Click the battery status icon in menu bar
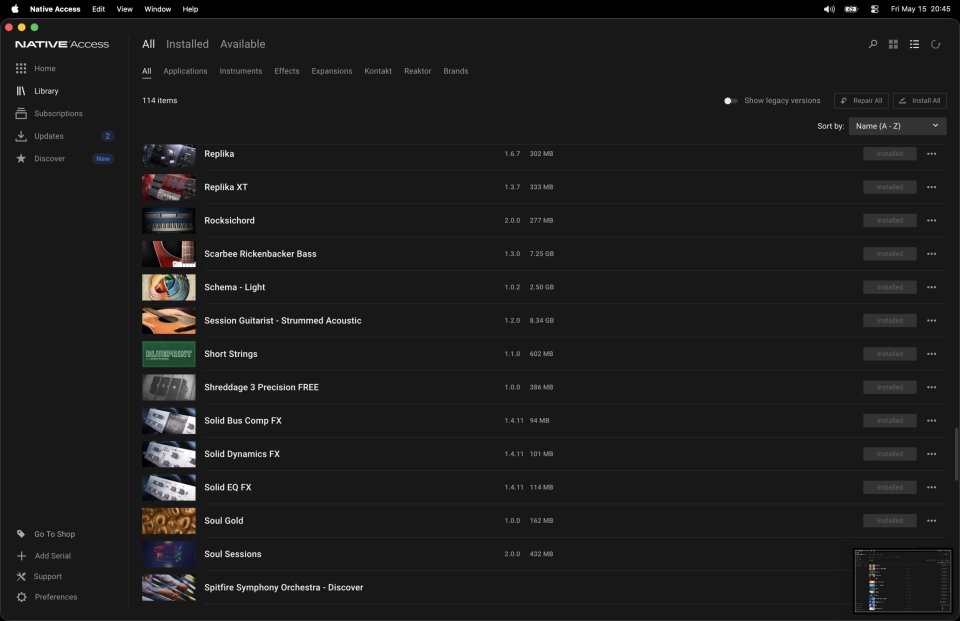 point(851,9)
